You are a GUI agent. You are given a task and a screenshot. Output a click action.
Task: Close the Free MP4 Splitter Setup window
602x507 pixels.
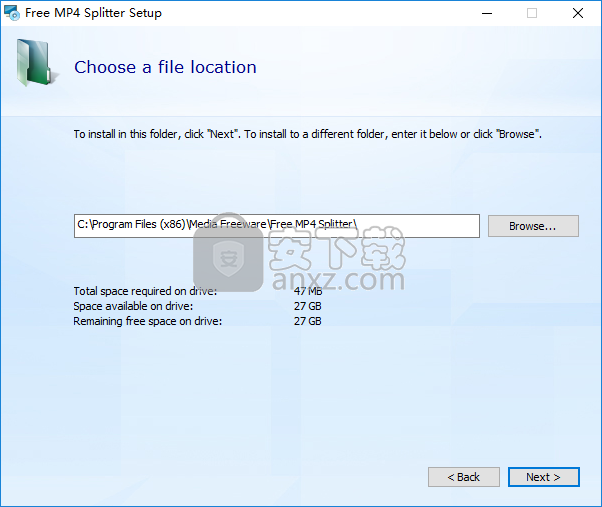578,13
